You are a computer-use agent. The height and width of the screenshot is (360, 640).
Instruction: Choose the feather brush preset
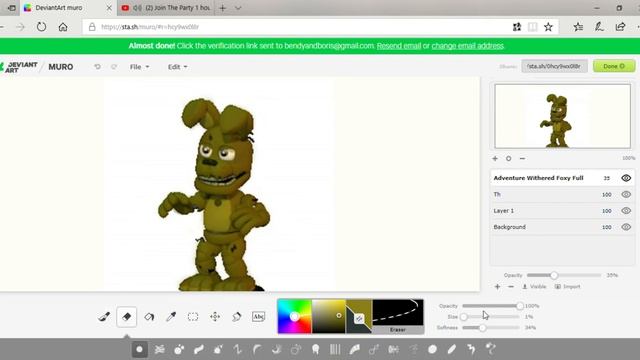[x=355, y=349]
